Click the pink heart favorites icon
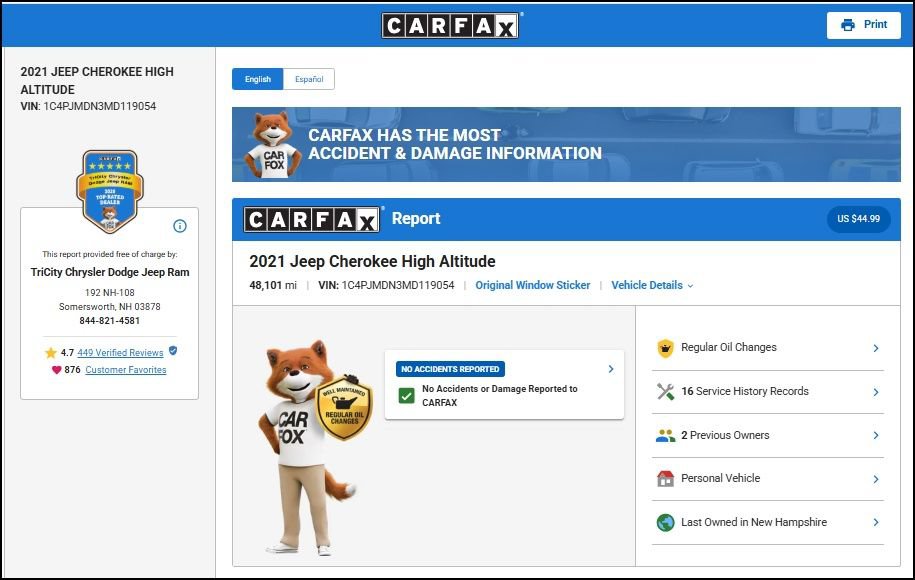This screenshot has height=580, width=915. 57,369
